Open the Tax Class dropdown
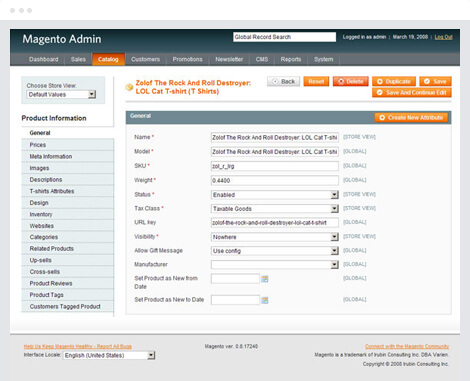Screen dimensions: 470x381 click(x=275, y=209)
